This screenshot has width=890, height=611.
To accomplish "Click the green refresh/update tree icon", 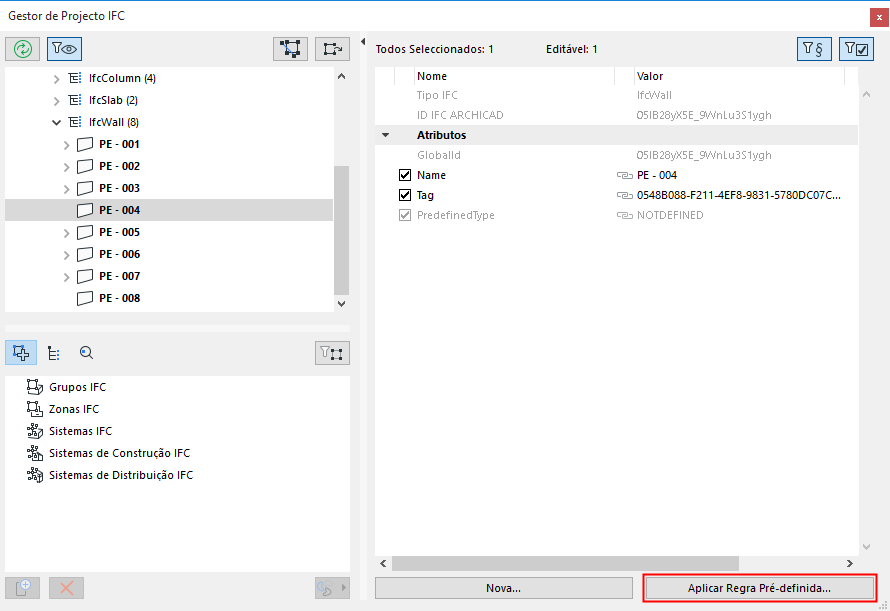I will point(23,49).
